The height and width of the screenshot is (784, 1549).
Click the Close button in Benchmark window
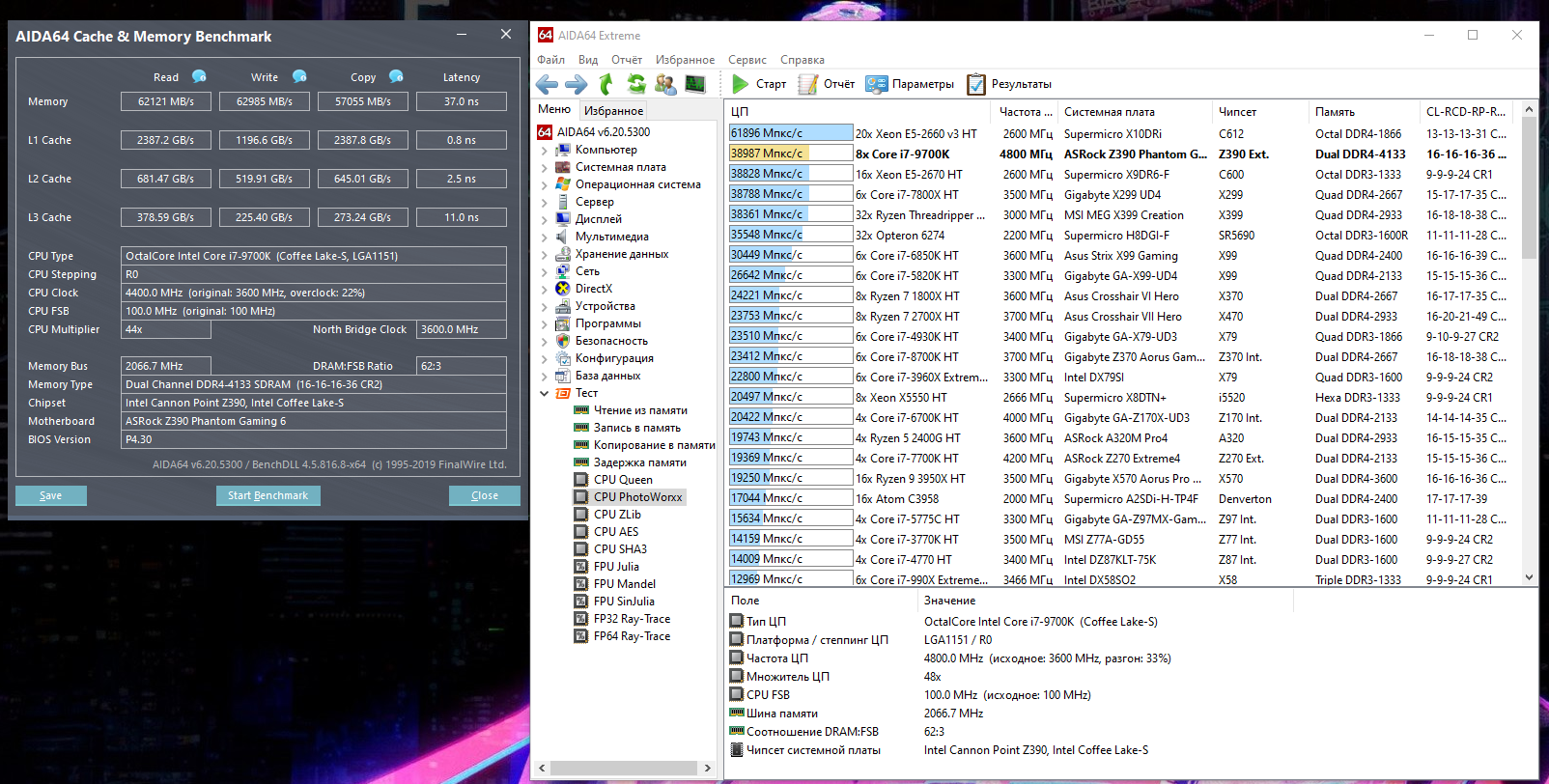point(485,495)
